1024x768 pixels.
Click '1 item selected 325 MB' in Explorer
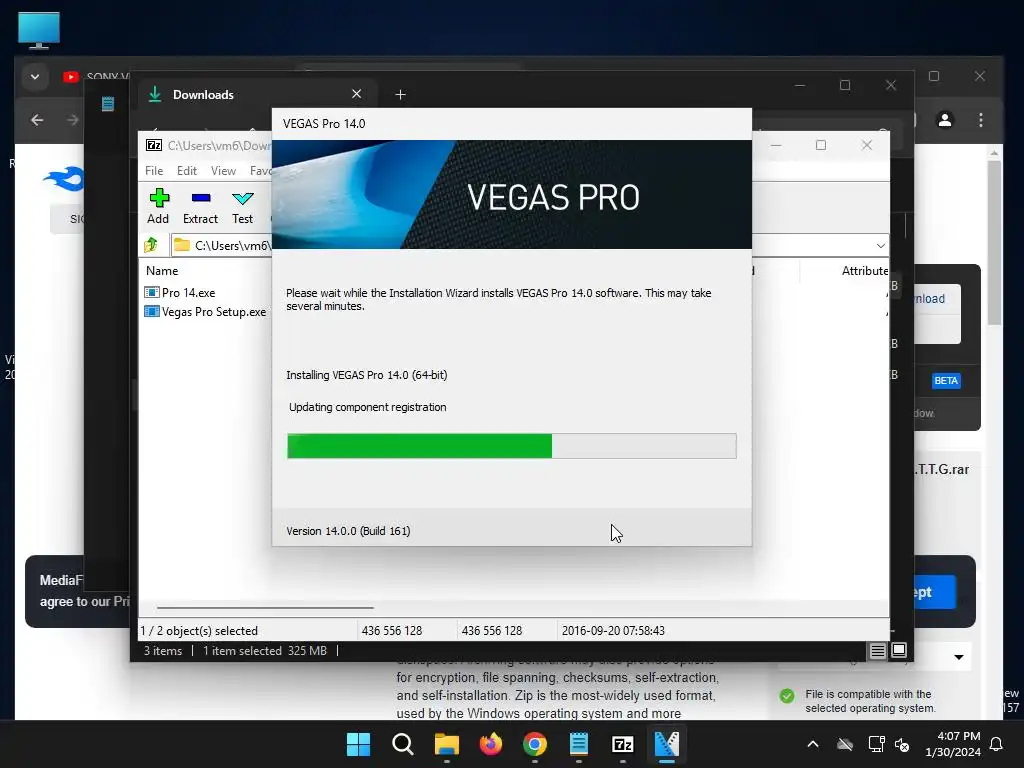(x=264, y=651)
